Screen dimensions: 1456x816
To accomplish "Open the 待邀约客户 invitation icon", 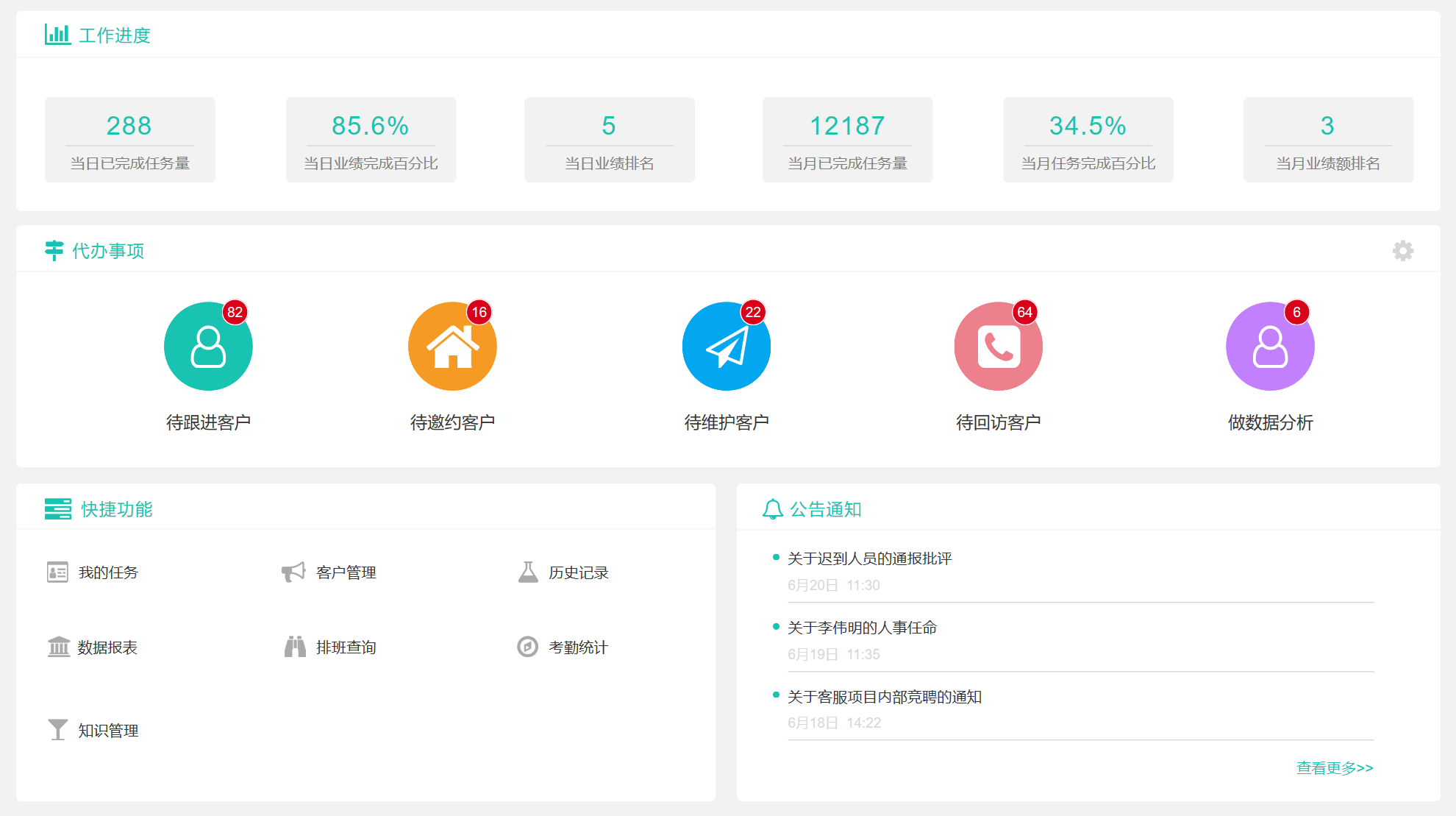I will (x=452, y=346).
